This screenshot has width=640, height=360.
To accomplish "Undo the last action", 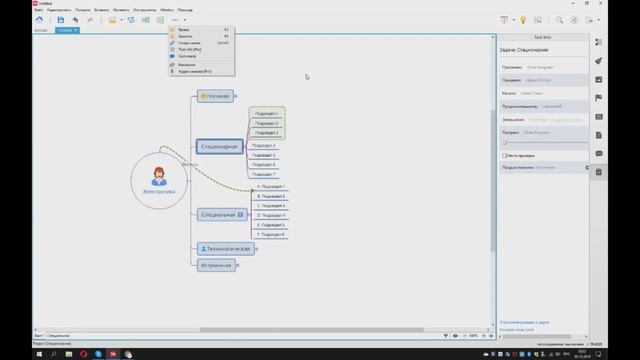I will (75, 20).
